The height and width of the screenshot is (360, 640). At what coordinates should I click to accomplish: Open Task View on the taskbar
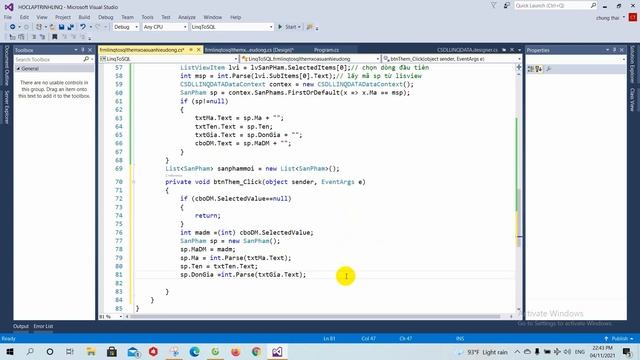70,352
